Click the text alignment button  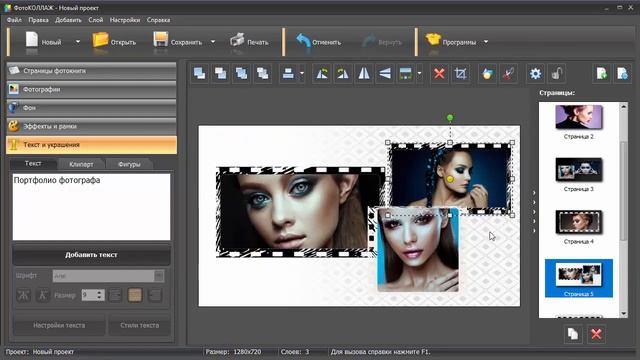click(115, 295)
